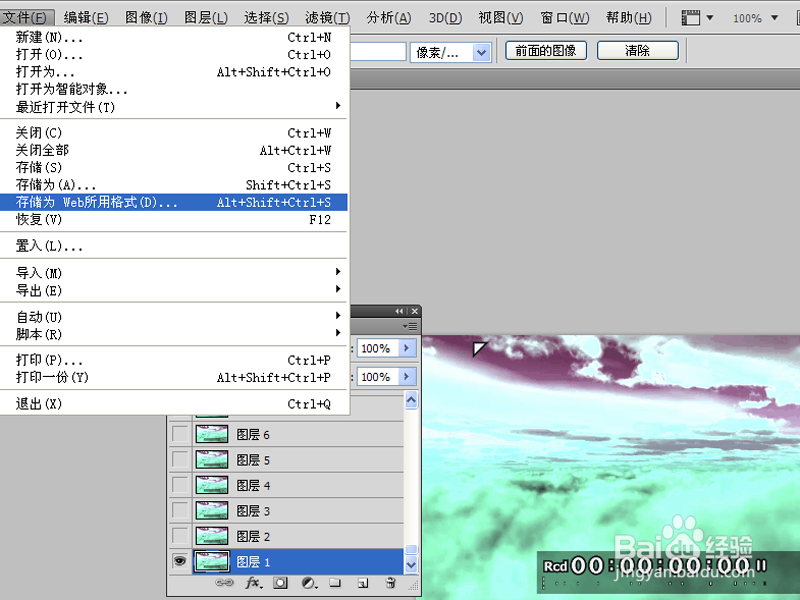
Task: Choose 打印(P)... menu item
Action: coord(173,360)
